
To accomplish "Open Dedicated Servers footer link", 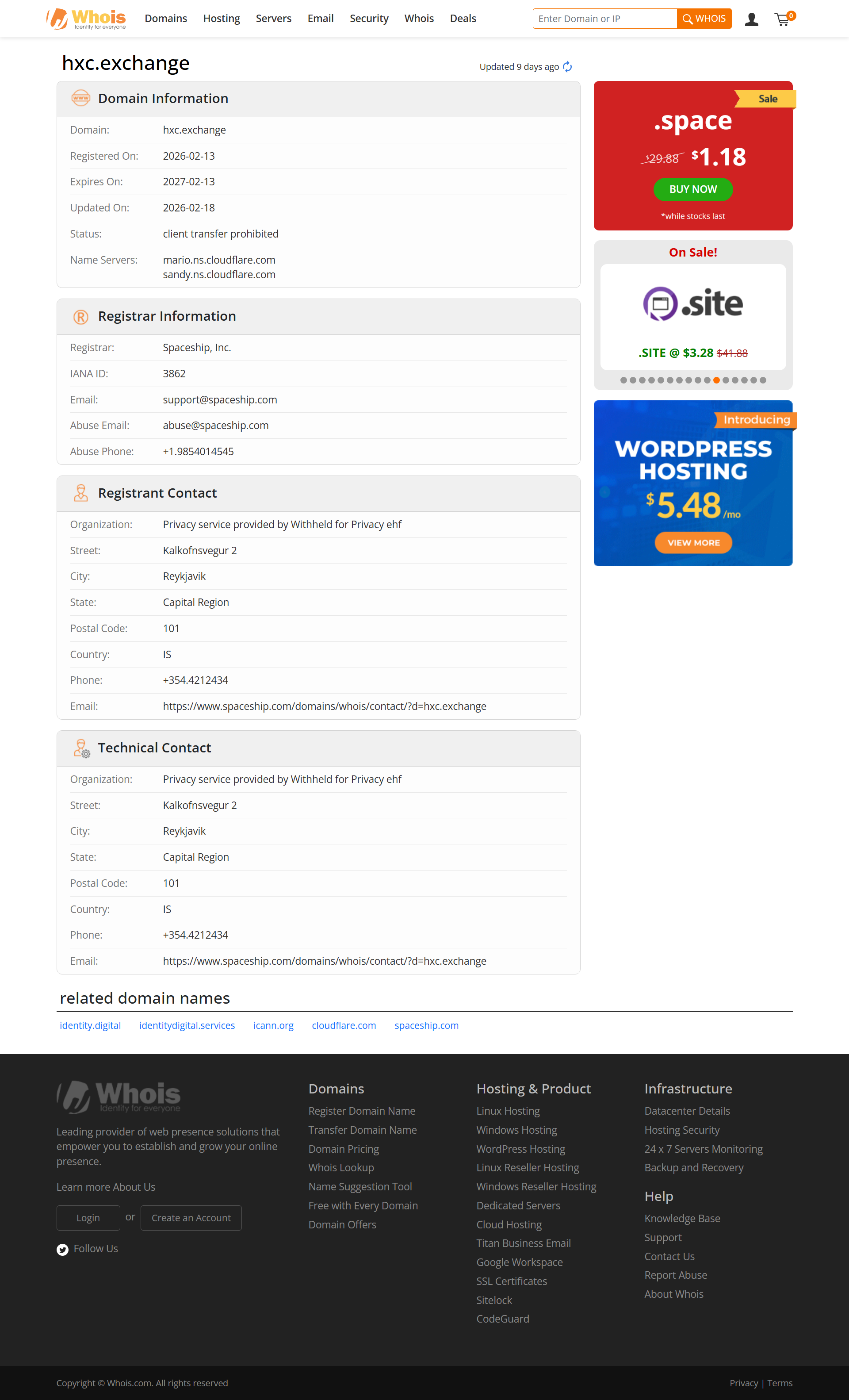I will click(x=518, y=1206).
